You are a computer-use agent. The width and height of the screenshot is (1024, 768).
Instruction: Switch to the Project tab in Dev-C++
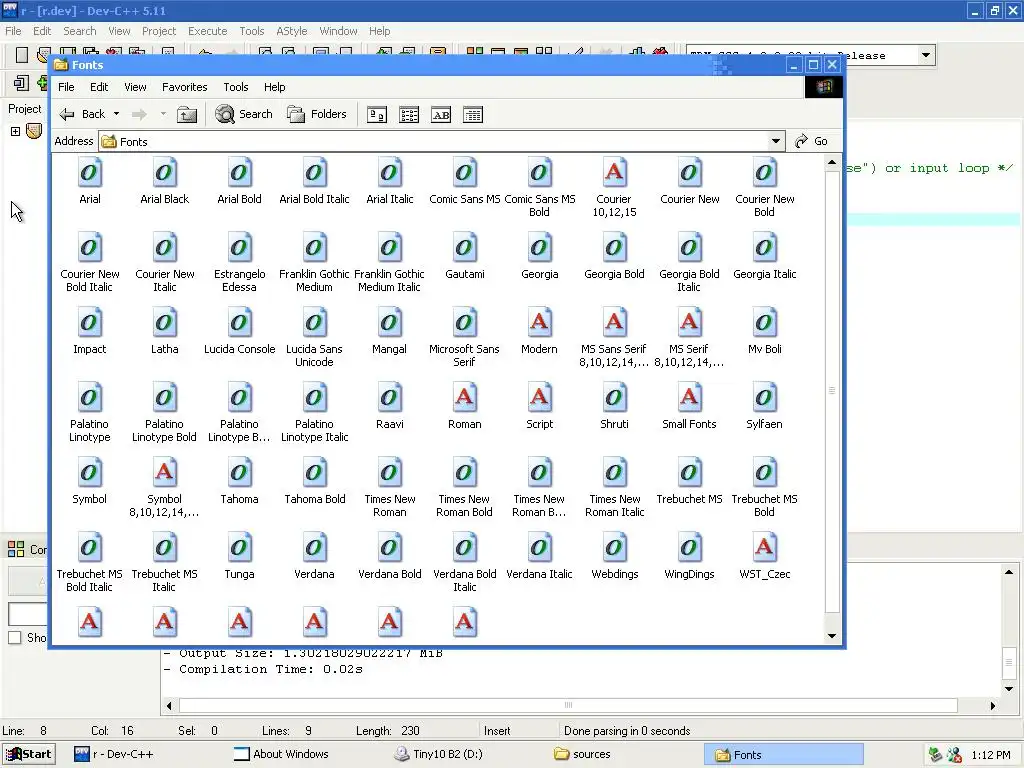pos(25,108)
